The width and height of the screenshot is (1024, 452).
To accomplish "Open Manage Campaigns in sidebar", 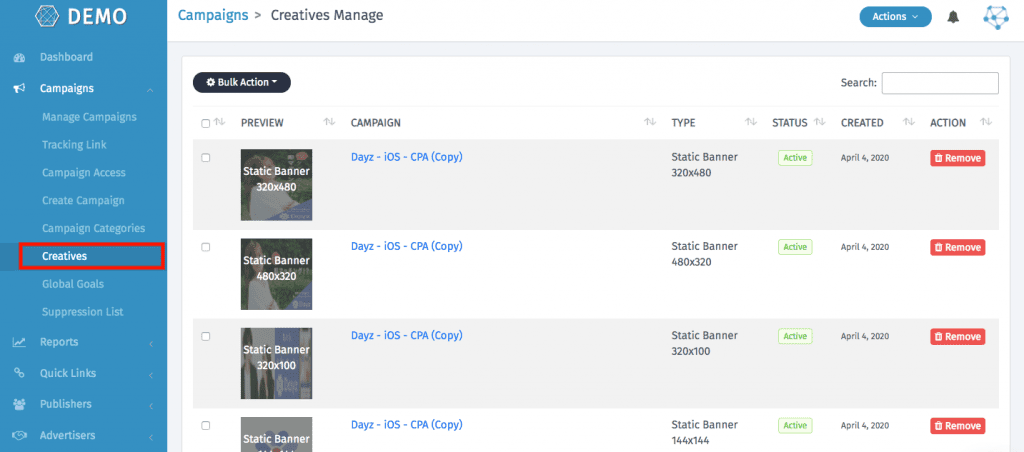I will click(x=89, y=117).
